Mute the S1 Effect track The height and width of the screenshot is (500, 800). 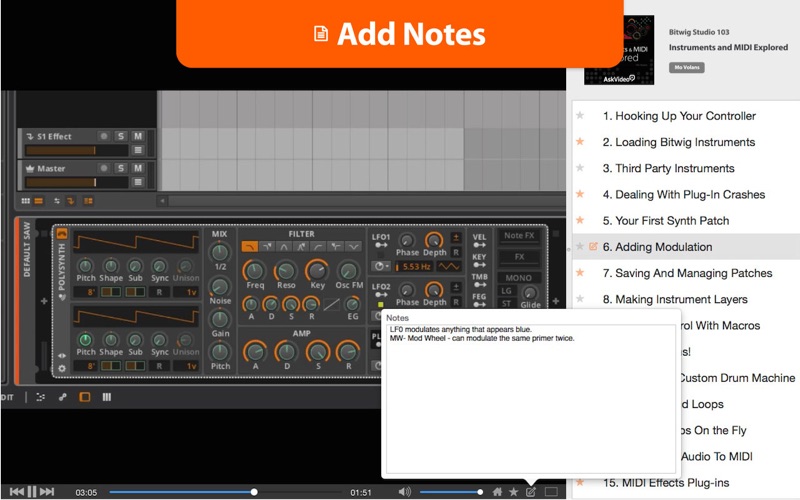[138, 136]
